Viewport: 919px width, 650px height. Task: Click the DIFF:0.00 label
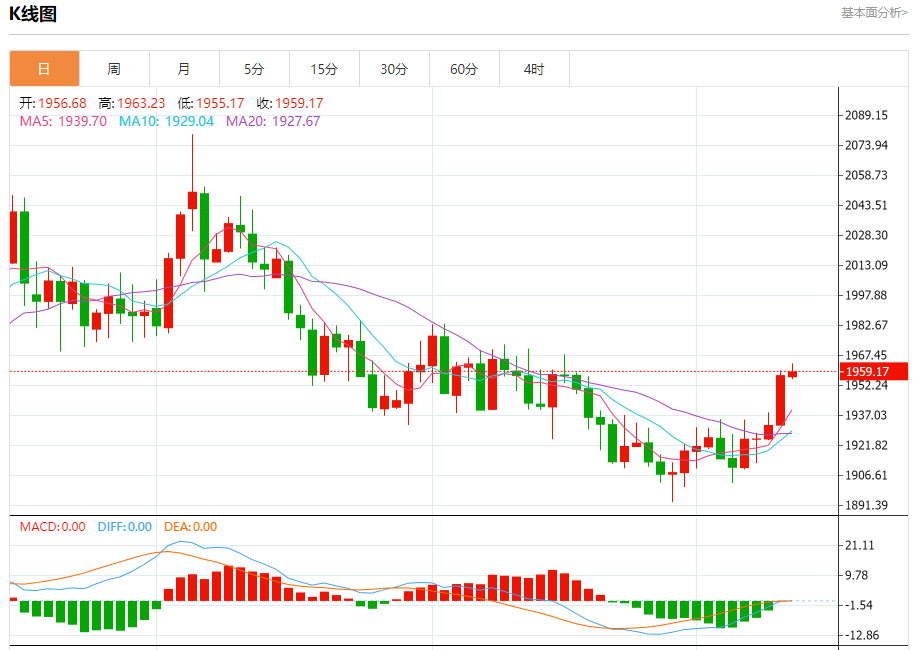click(125, 527)
